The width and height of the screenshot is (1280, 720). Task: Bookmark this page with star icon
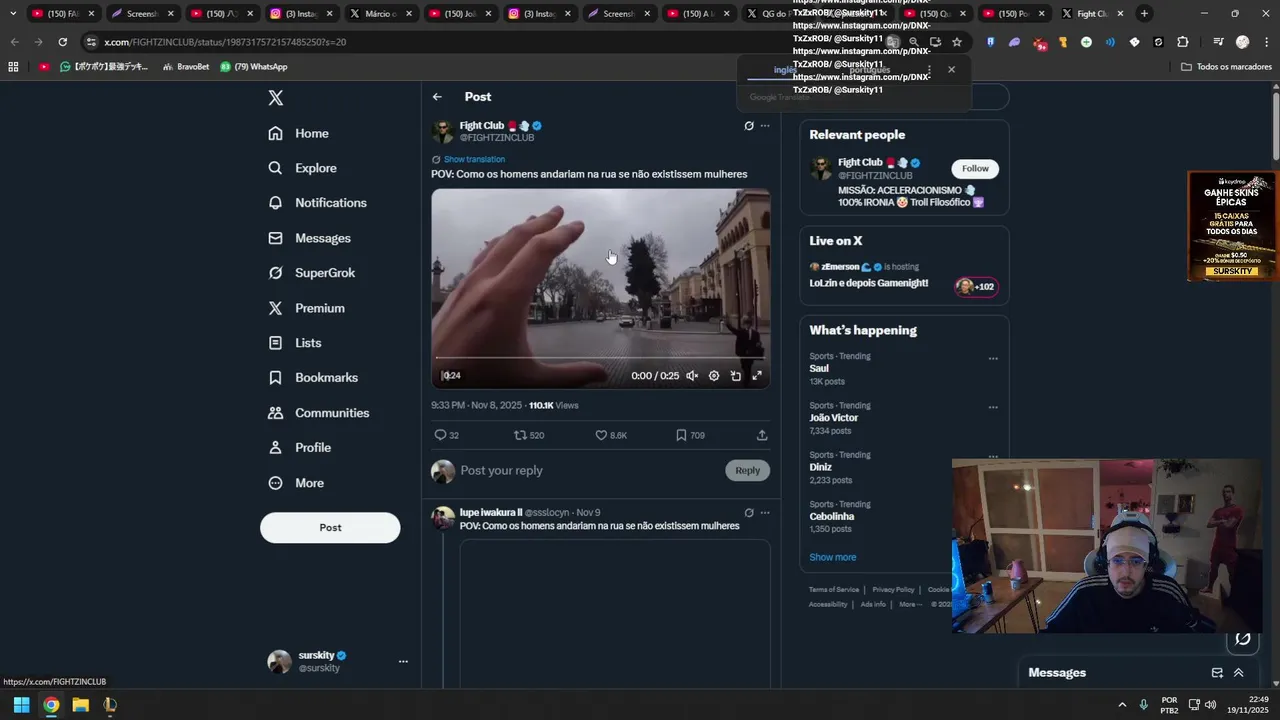point(957,42)
